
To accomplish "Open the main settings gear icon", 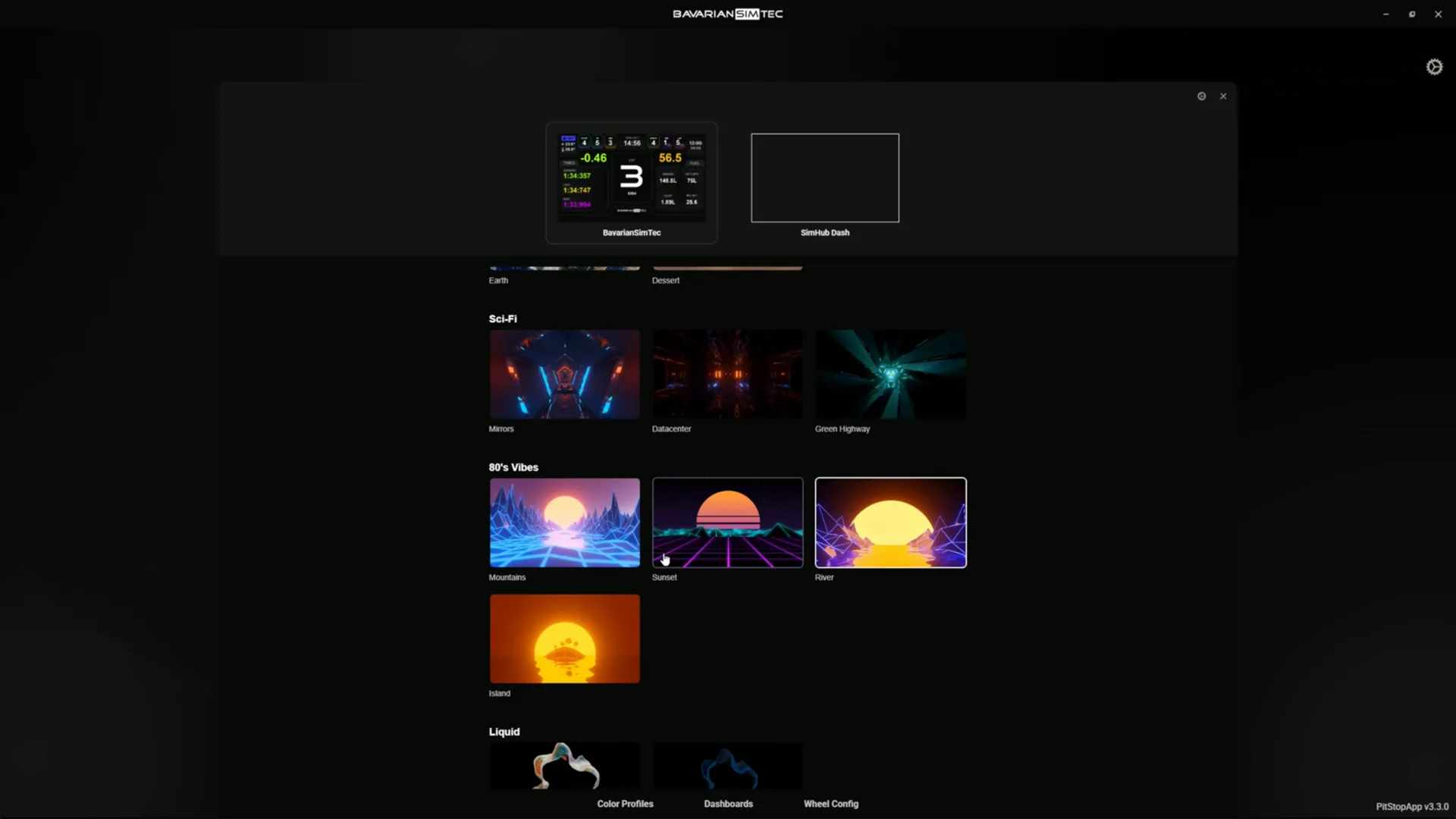I will tap(1434, 67).
